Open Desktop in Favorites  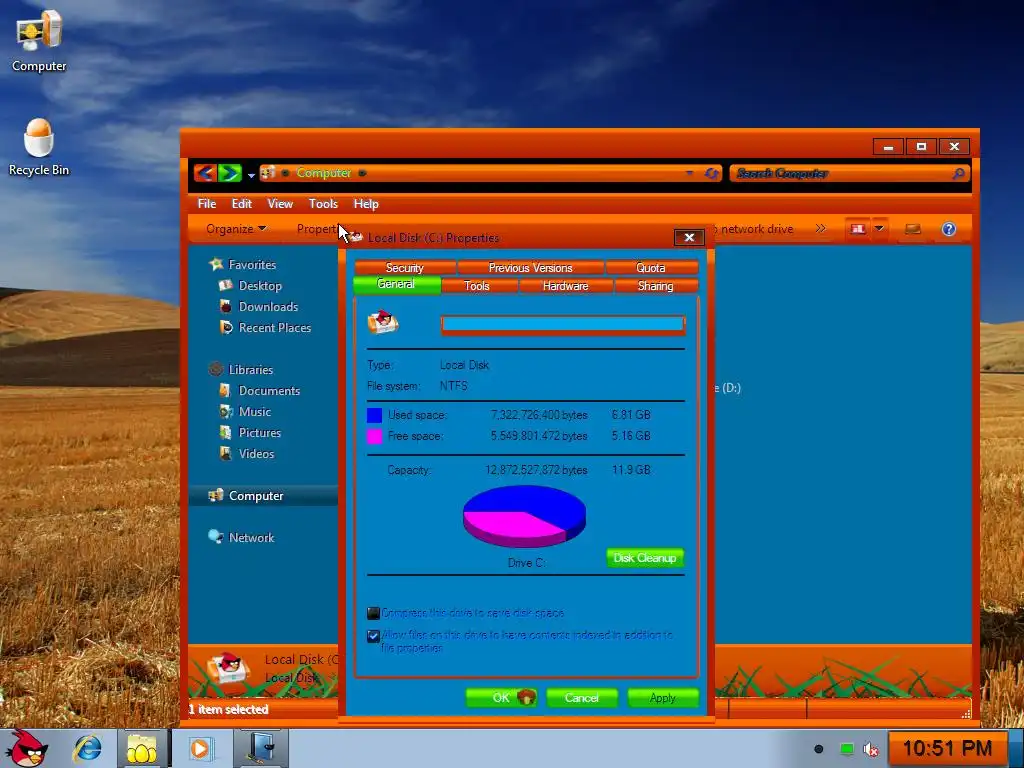260,285
